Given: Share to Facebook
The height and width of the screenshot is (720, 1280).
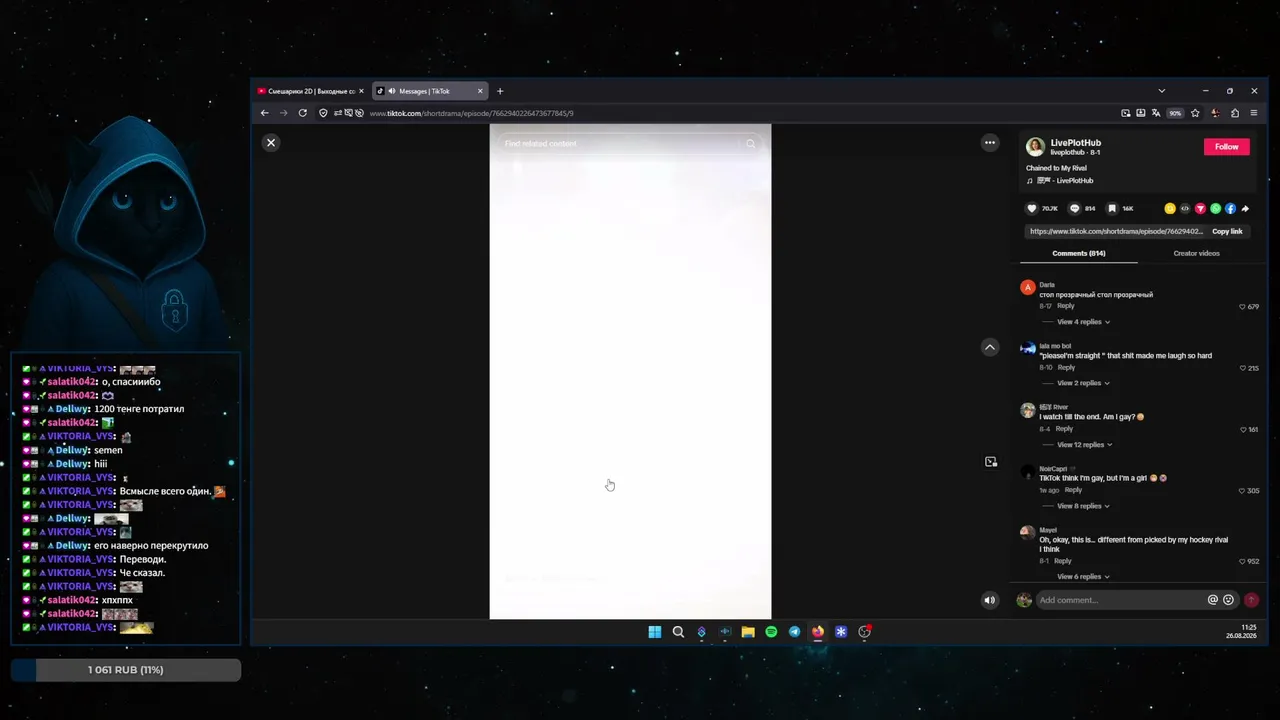Looking at the screenshot, I should 1230,209.
